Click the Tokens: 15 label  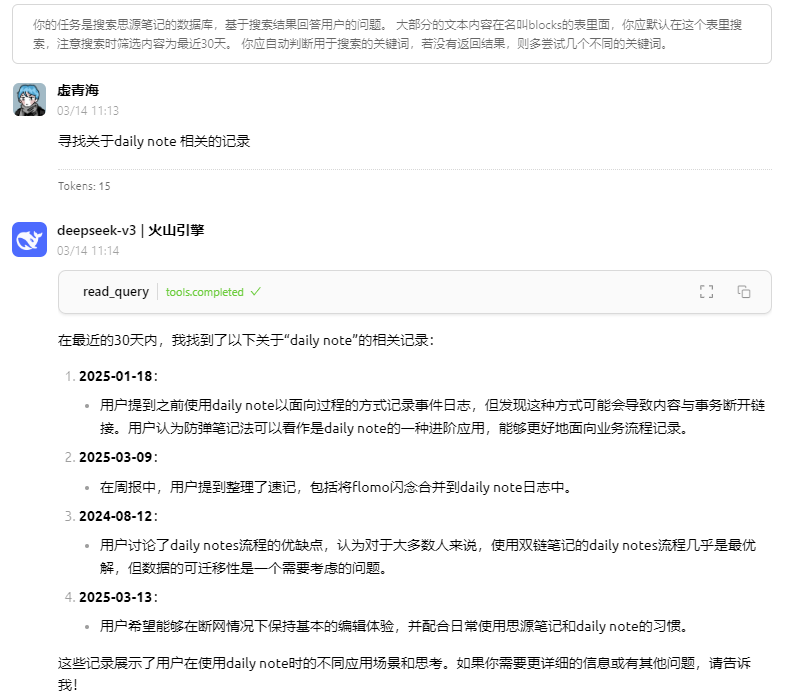pos(84,186)
